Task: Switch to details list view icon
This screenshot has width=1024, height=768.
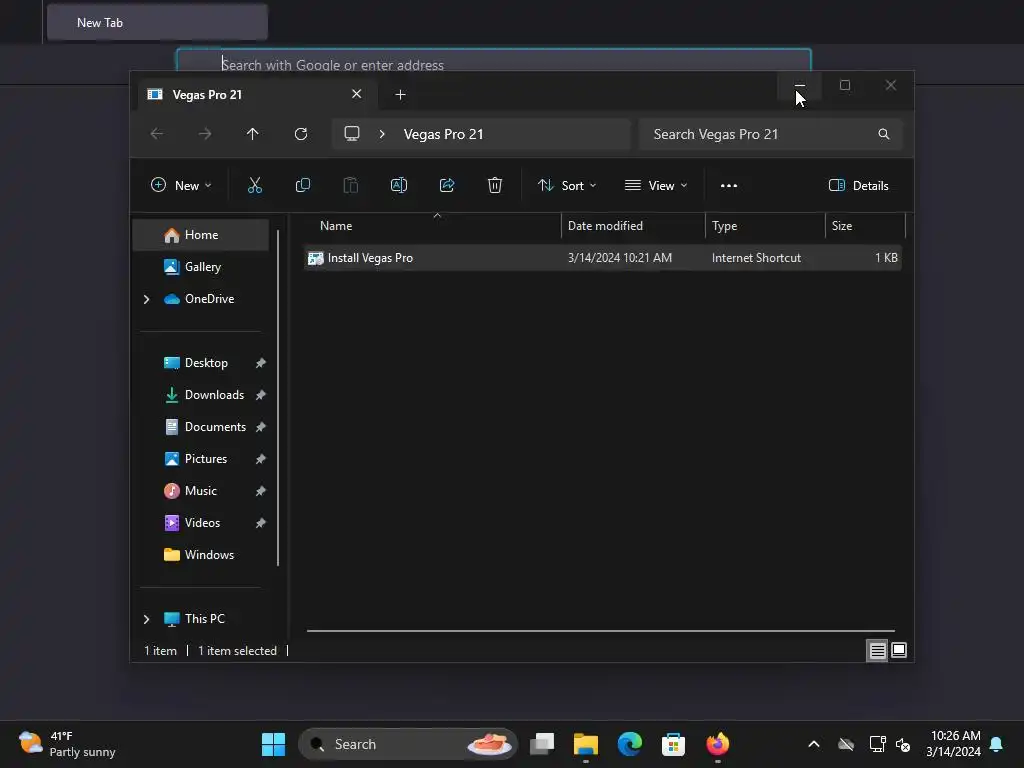Action: click(x=877, y=650)
